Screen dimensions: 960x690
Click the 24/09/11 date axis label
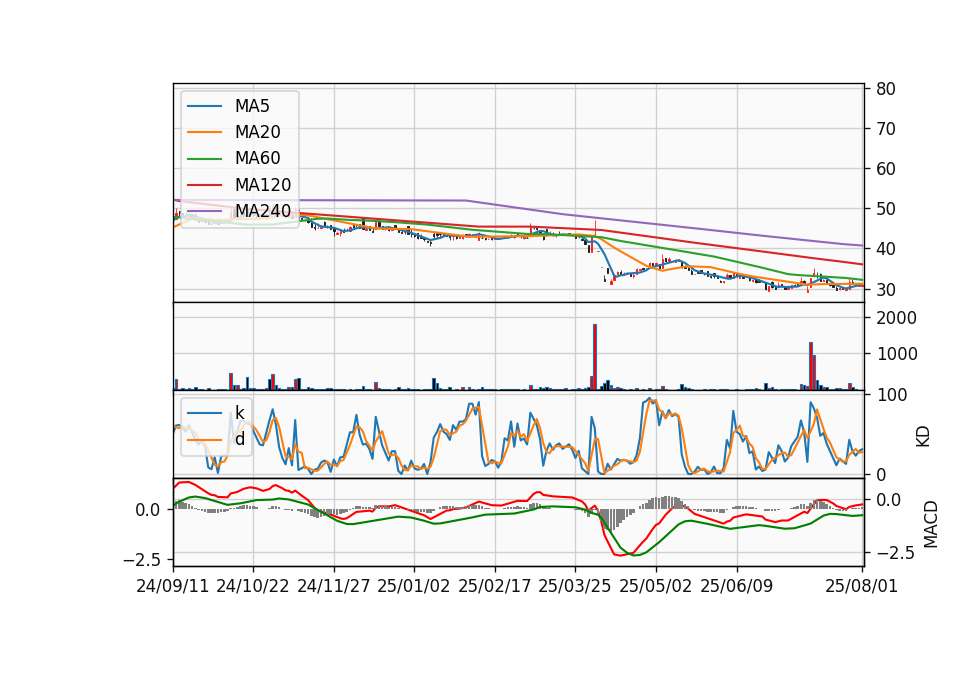[x=173, y=587]
